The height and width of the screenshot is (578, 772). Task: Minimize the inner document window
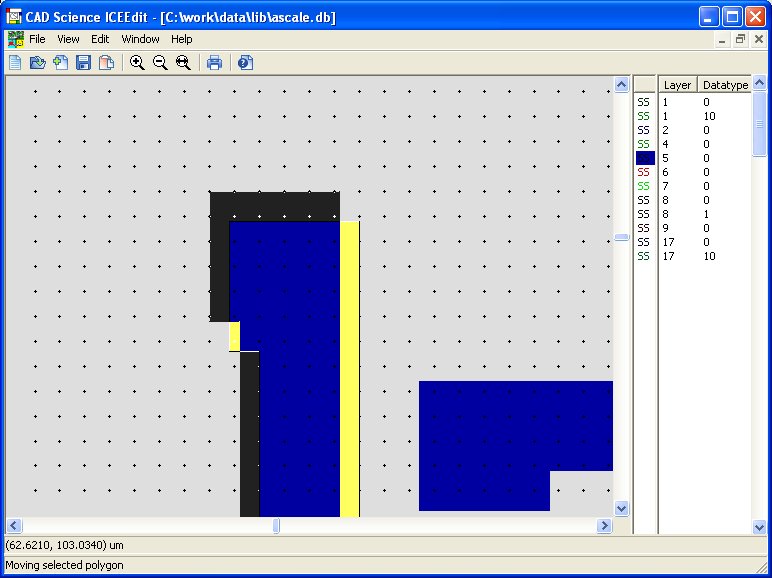(x=722, y=40)
